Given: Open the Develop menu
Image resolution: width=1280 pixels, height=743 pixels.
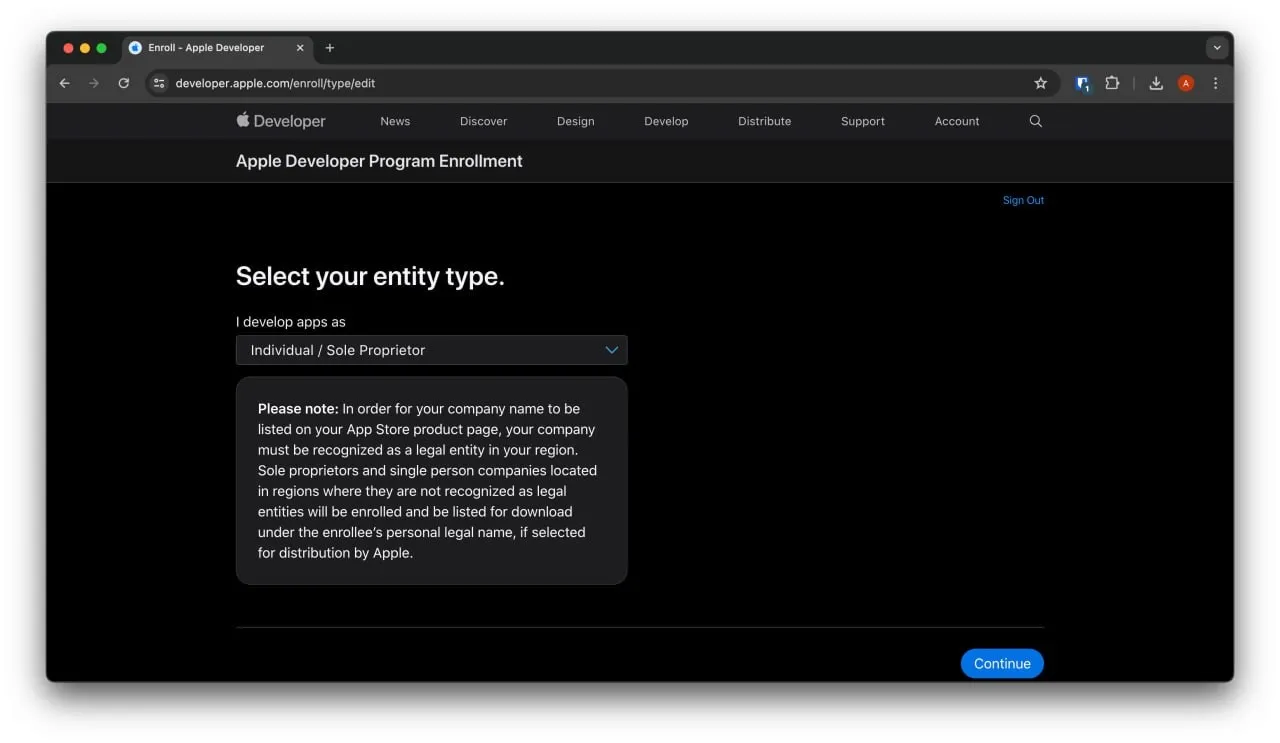Looking at the screenshot, I should tap(666, 121).
